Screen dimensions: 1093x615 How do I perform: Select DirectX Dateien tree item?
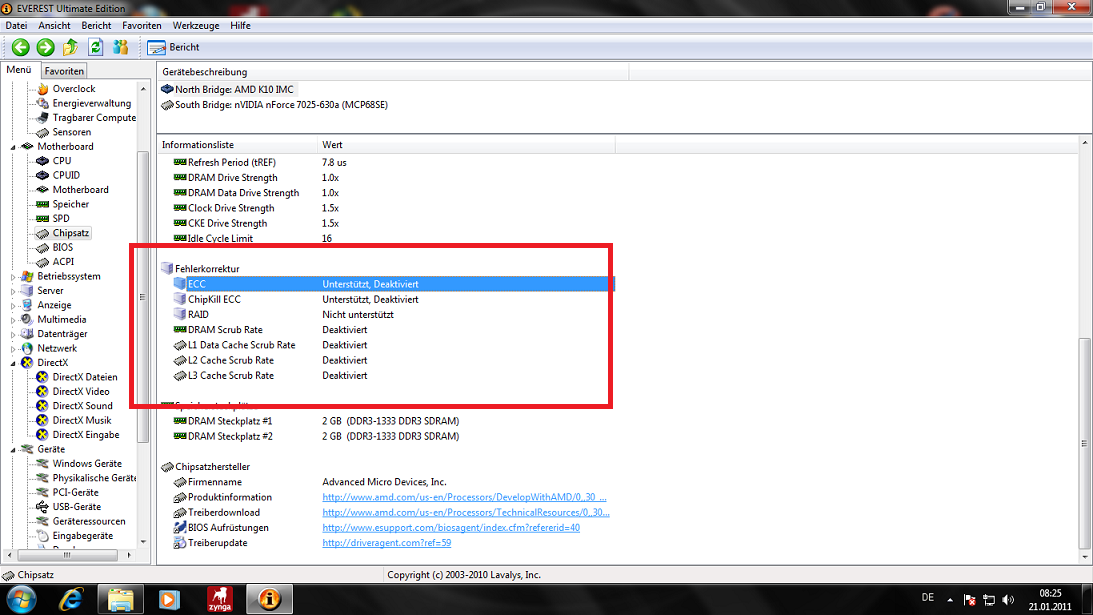(85, 377)
